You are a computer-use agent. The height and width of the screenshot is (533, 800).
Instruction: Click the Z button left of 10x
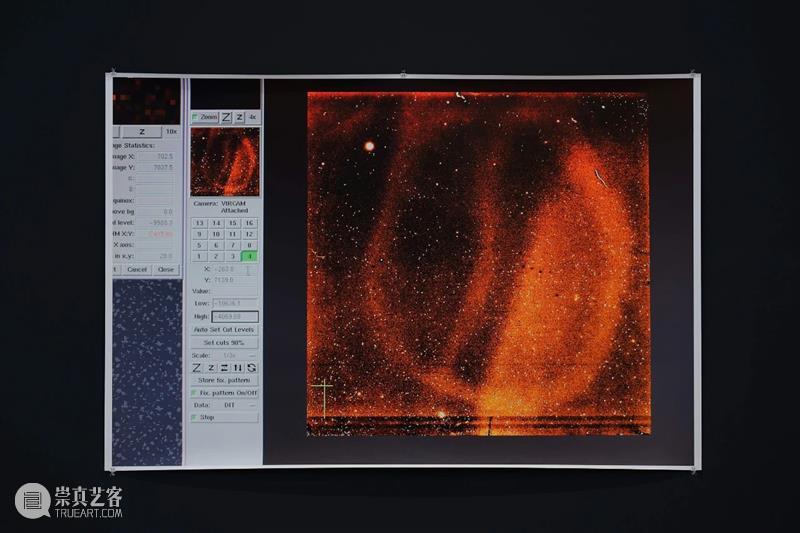142,131
